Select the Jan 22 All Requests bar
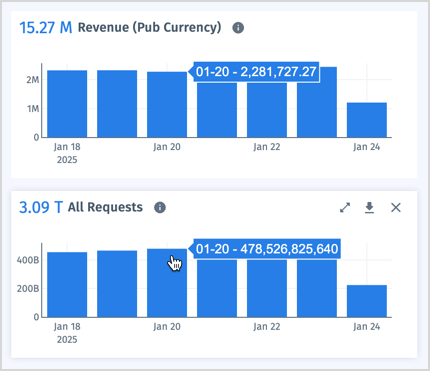The width and height of the screenshot is (430, 371). pos(267,288)
